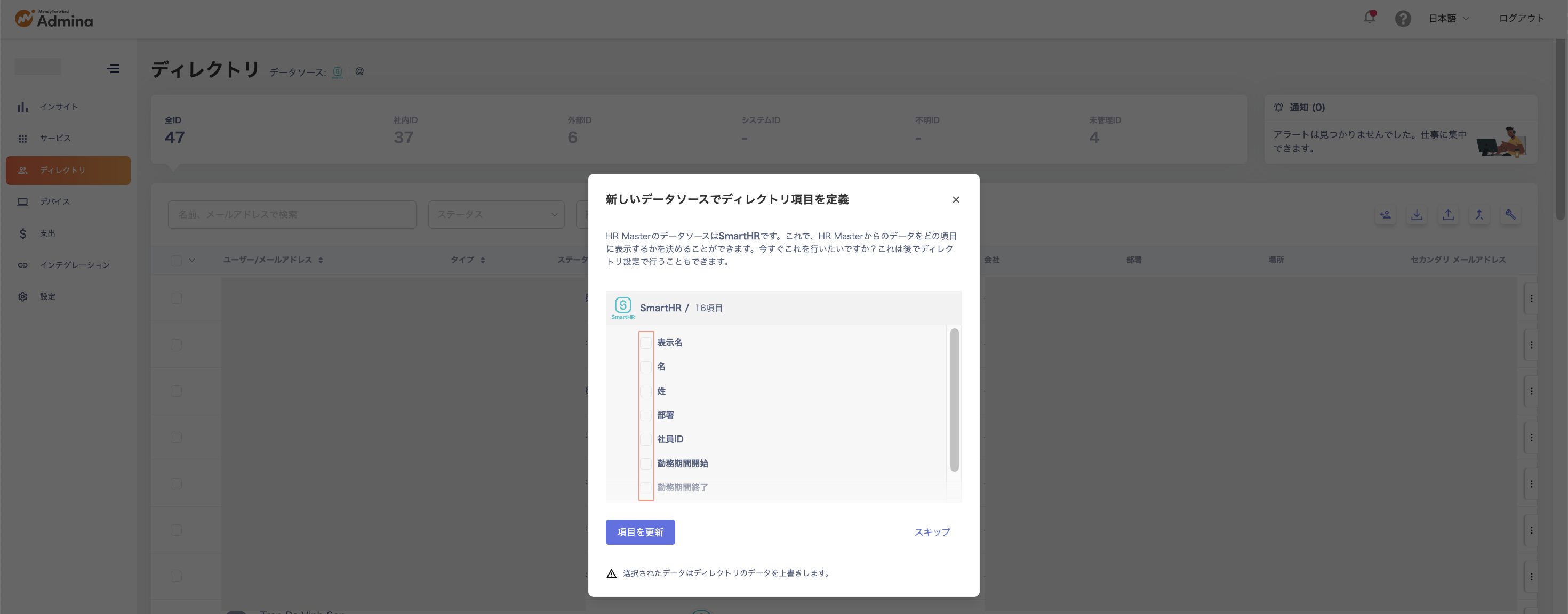Open the ステータス filter dropdown
This screenshot has height=614, width=1568.
[x=496, y=214]
